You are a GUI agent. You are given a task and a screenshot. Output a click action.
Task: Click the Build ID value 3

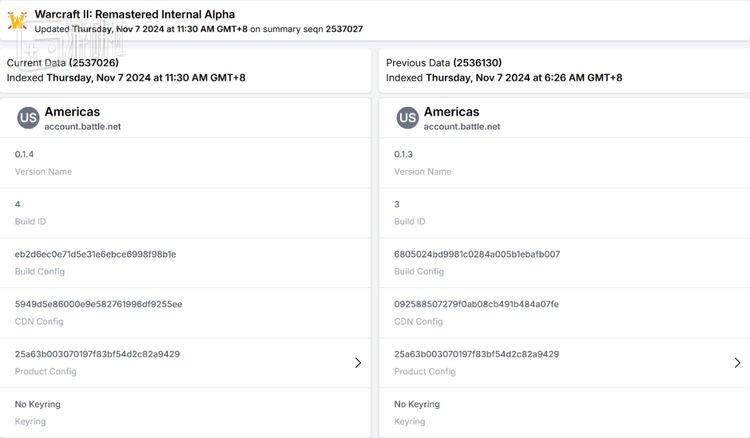397,204
